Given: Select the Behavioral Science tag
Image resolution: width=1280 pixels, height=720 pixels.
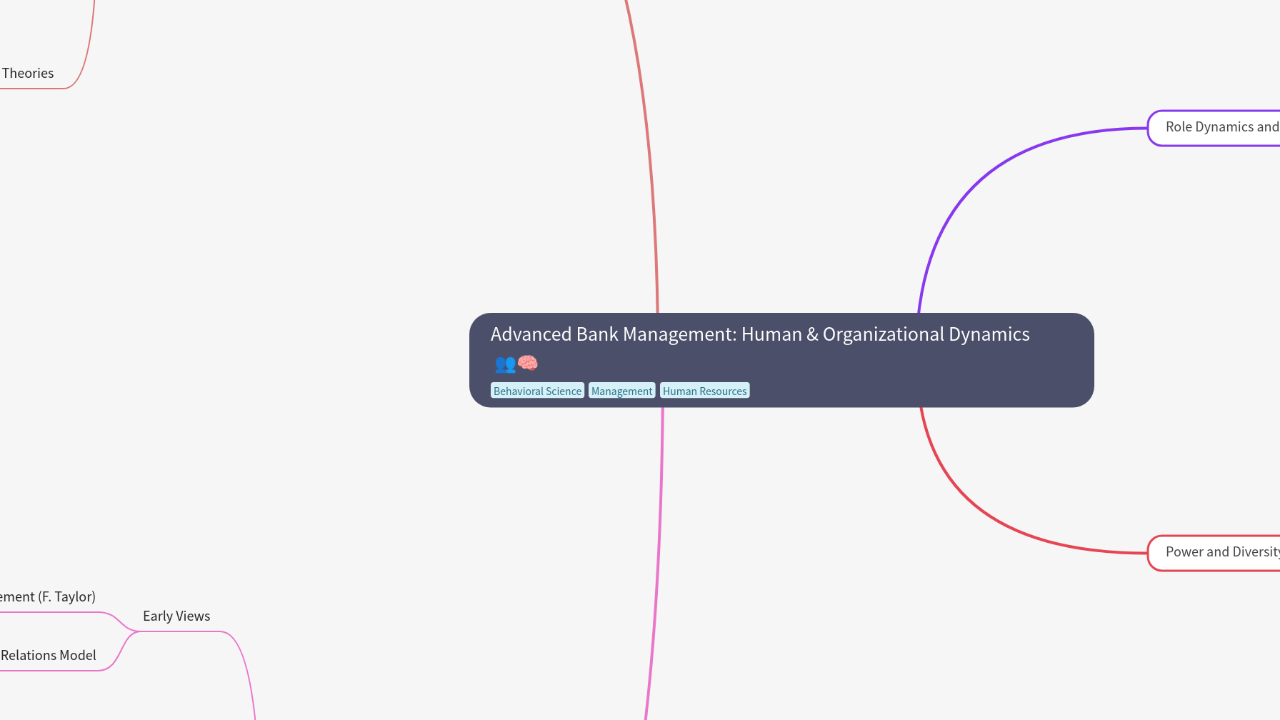Looking at the screenshot, I should [x=537, y=391].
